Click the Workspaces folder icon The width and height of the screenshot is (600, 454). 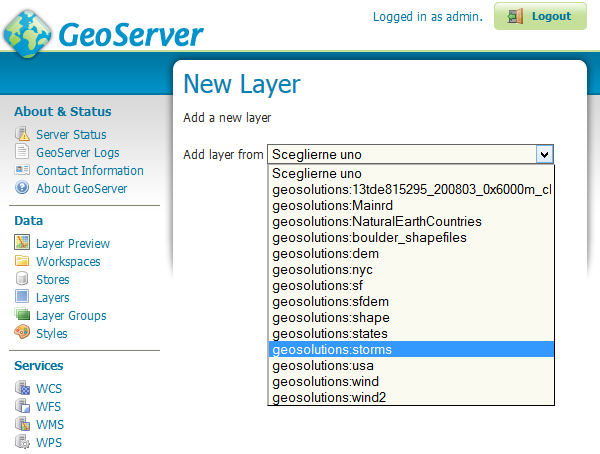(22, 260)
